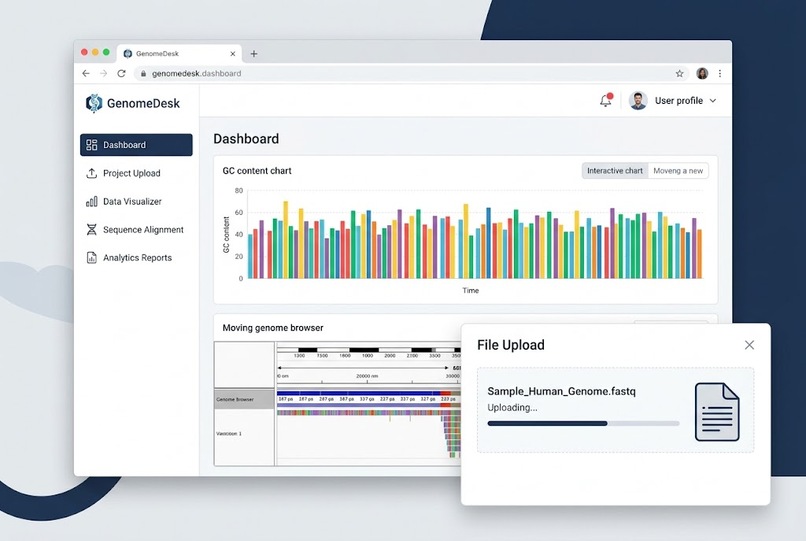
Task: Click the Uploading... status text
Action: (512, 407)
